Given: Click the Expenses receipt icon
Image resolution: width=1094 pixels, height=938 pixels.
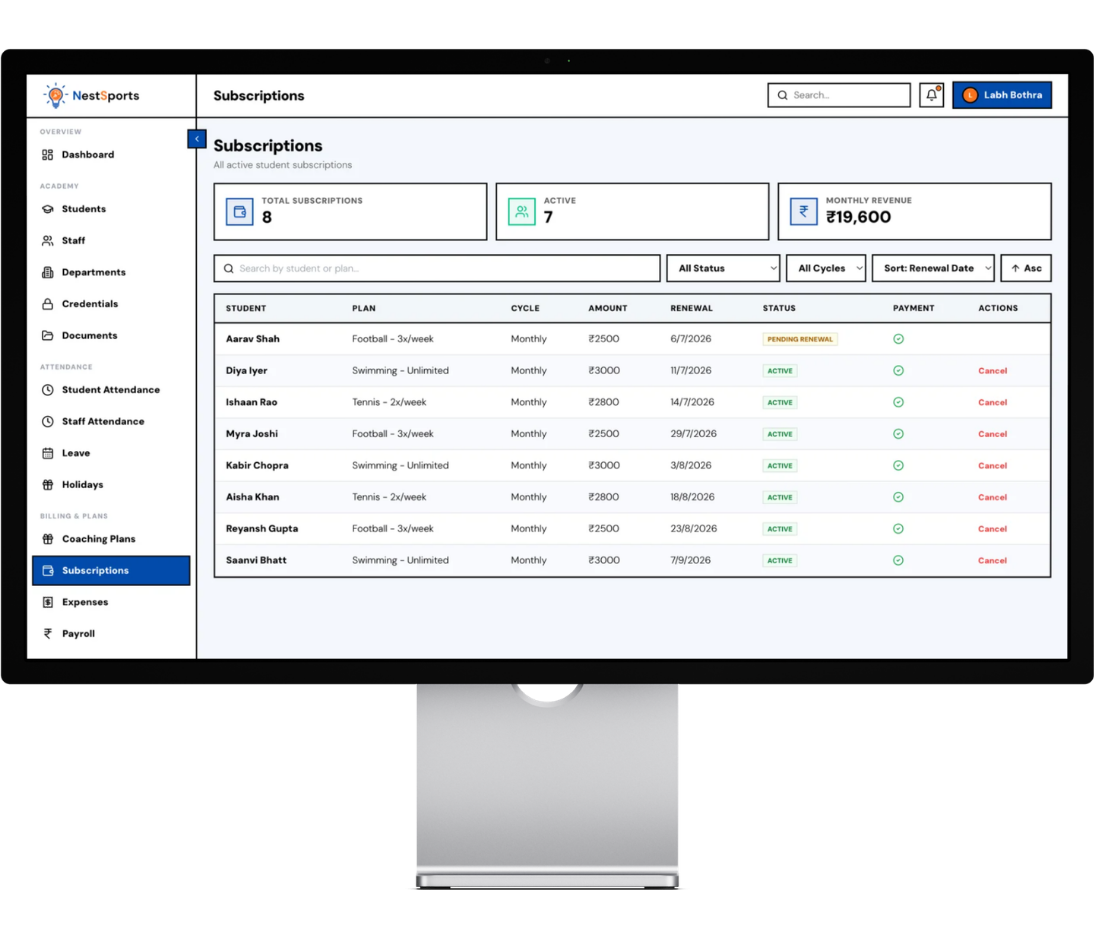Looking at the screenshot, I should (x=47, y=602).
